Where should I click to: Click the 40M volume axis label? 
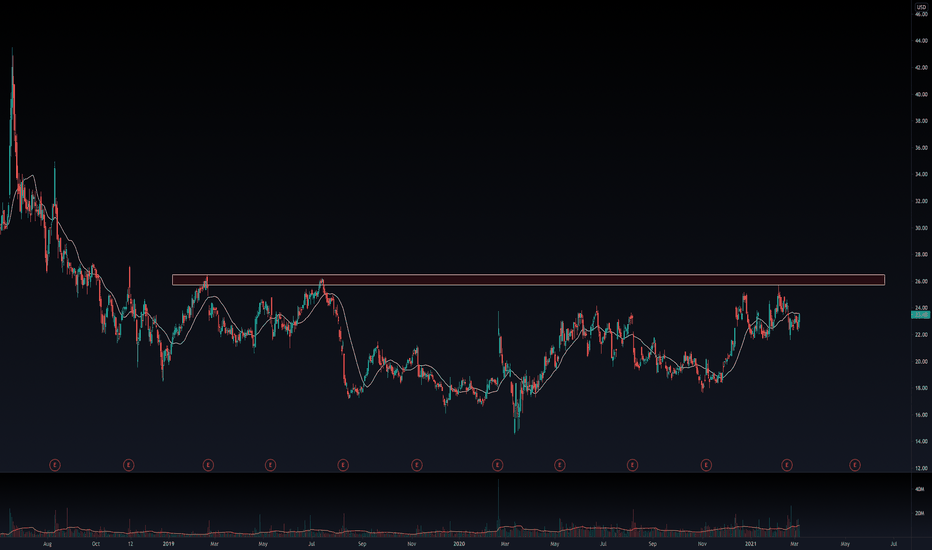point(920,489)
